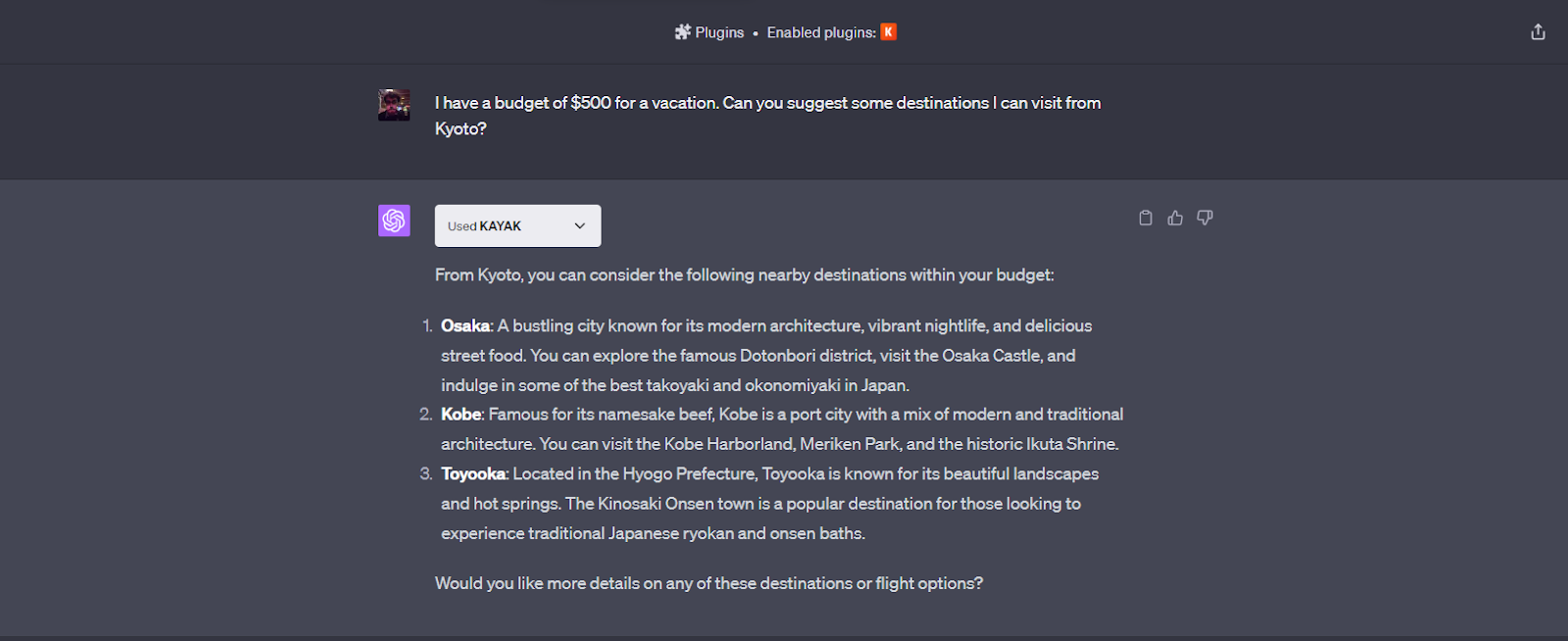This screenshot has width=1568, height=641.
Task: Click the 'Would you like more details' question
Action: click(x=709, y=583)
